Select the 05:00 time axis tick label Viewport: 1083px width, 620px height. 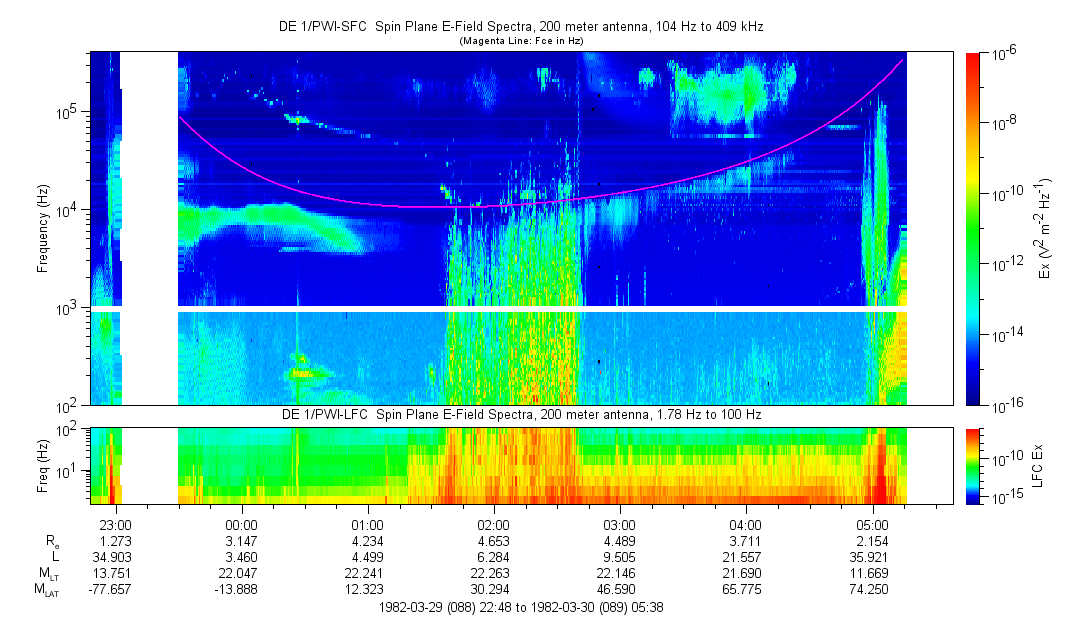(872, 524)
